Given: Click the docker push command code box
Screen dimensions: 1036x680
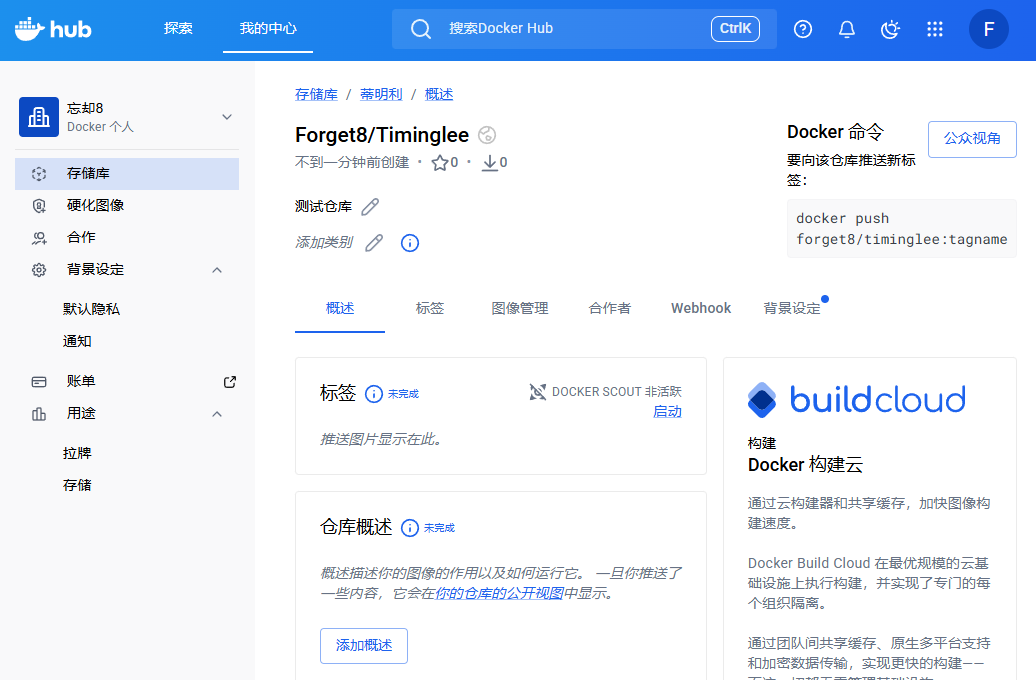Looking at the screenshot, I should tap(902, 229).
